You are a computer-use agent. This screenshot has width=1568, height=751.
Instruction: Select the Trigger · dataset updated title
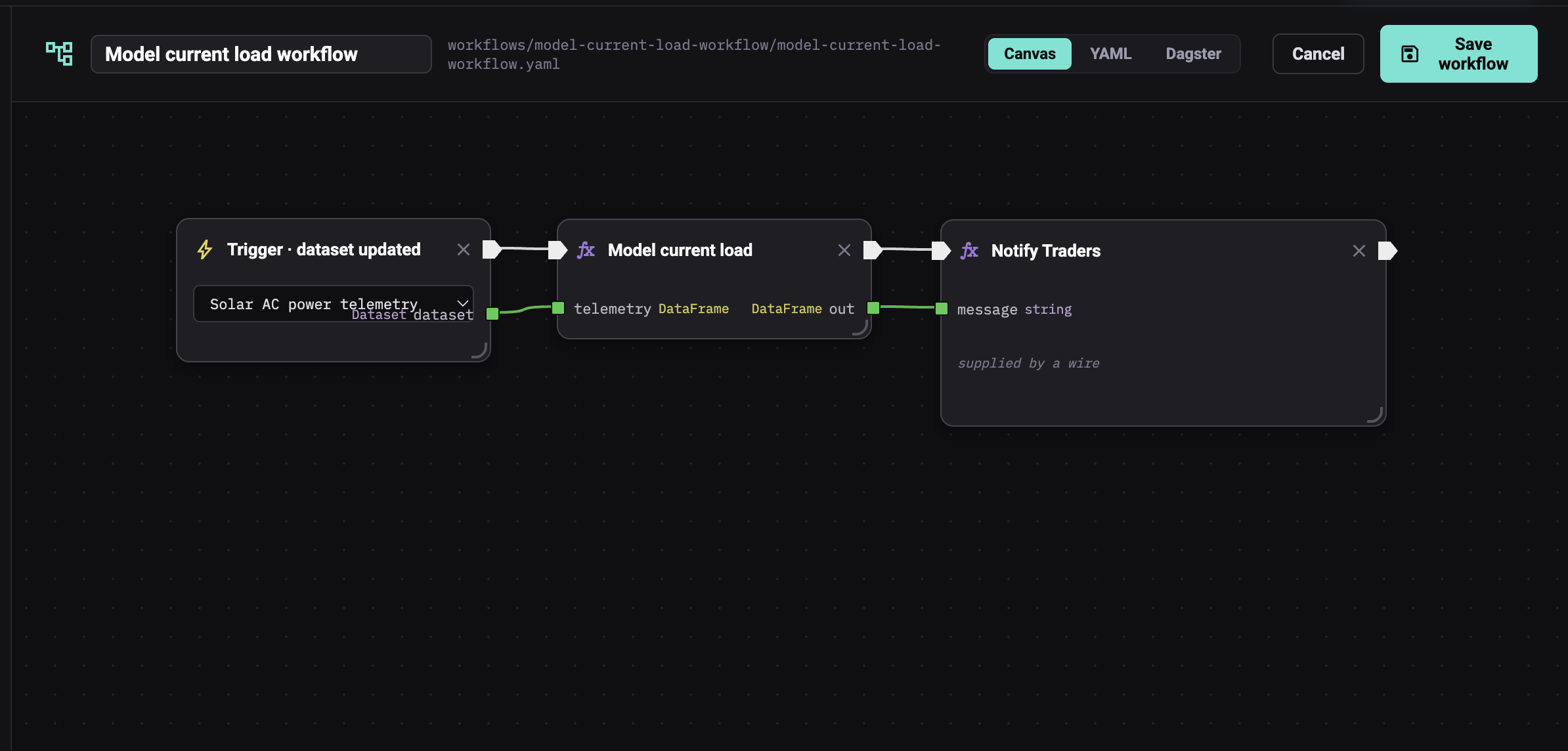[324, 249]
